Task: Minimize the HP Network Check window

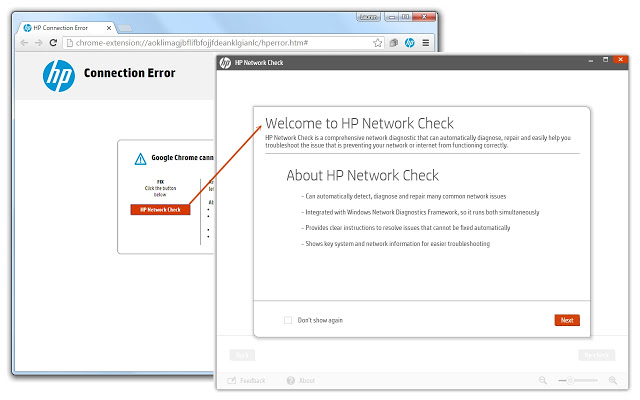Action: 591,60
